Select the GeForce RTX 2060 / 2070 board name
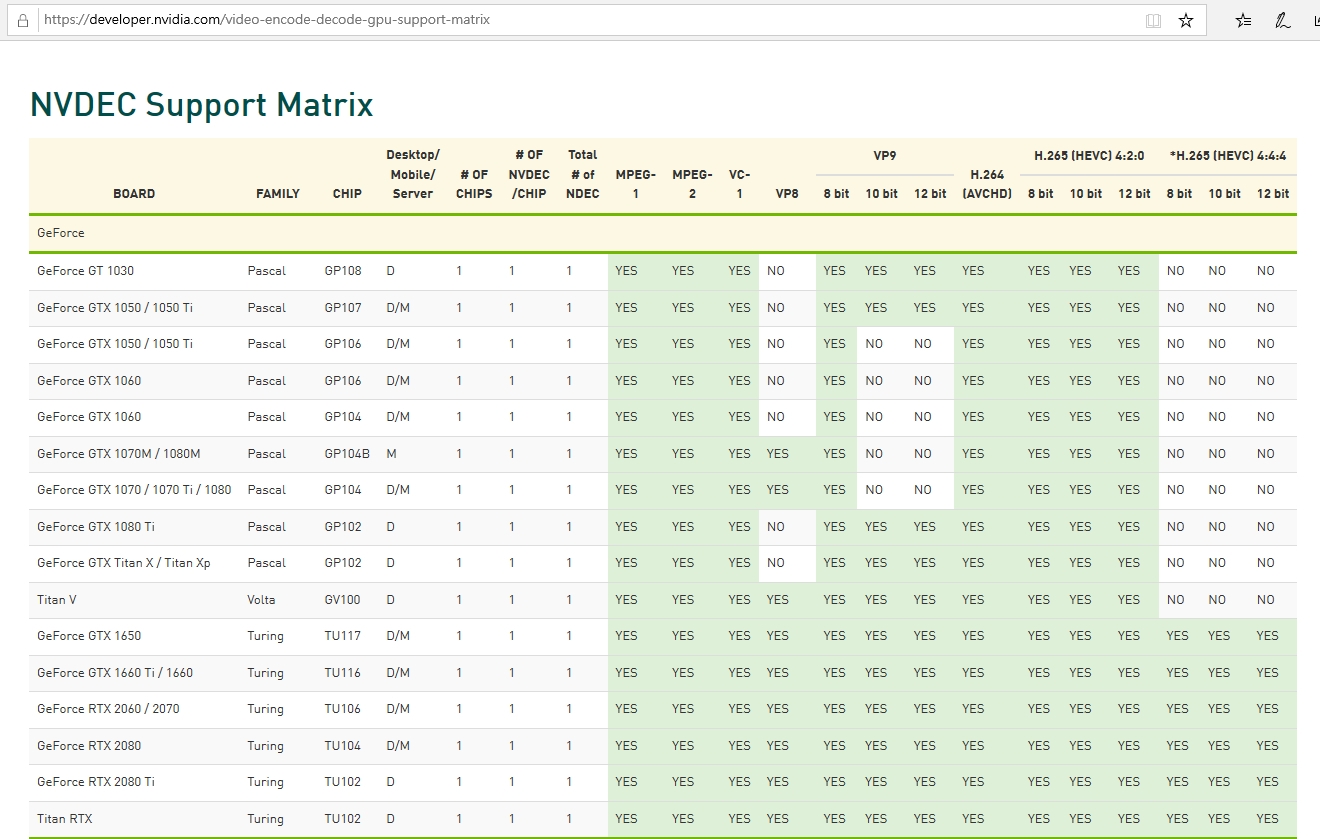 tap(108, 709)
